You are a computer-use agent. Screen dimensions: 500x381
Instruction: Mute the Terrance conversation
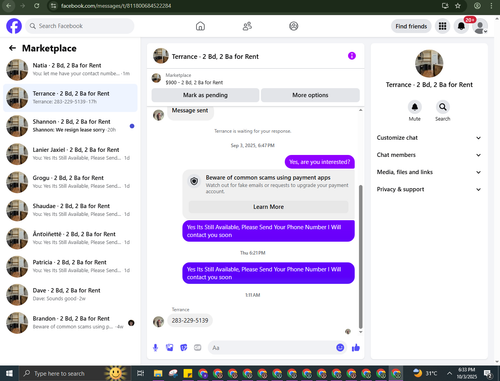[x=415, y=107]
